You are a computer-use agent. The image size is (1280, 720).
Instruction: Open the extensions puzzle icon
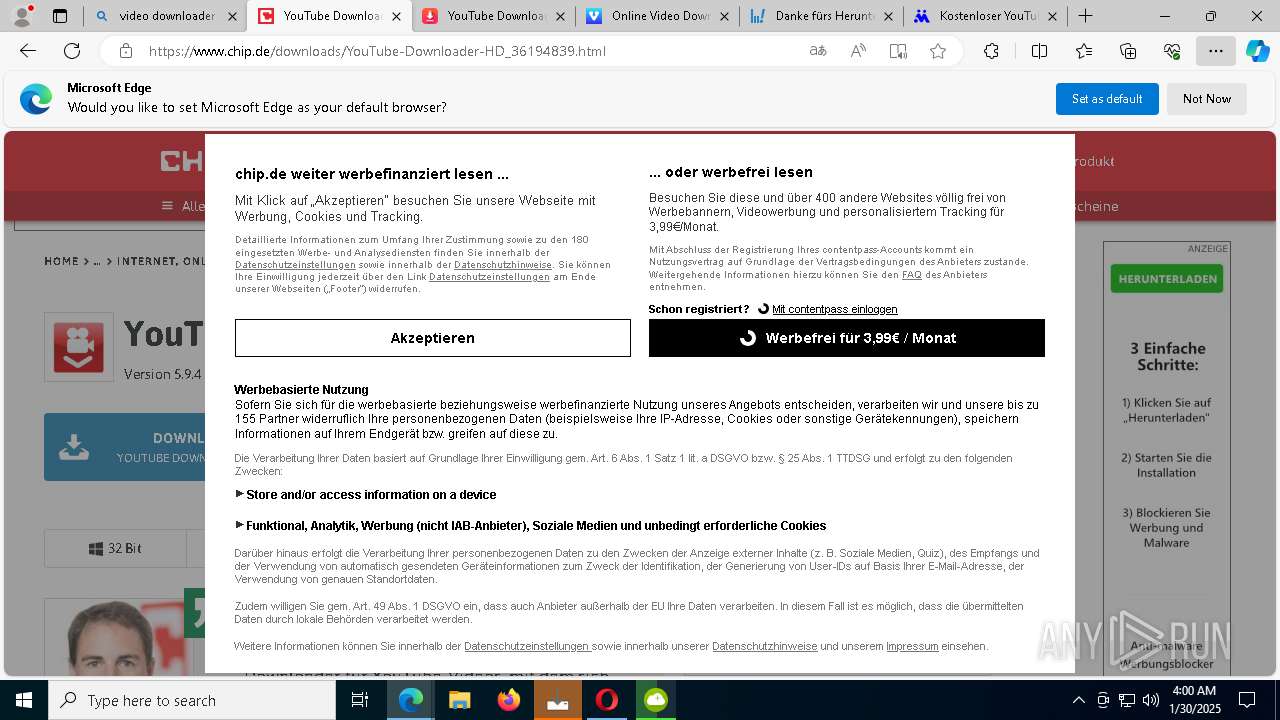(991, 51)
